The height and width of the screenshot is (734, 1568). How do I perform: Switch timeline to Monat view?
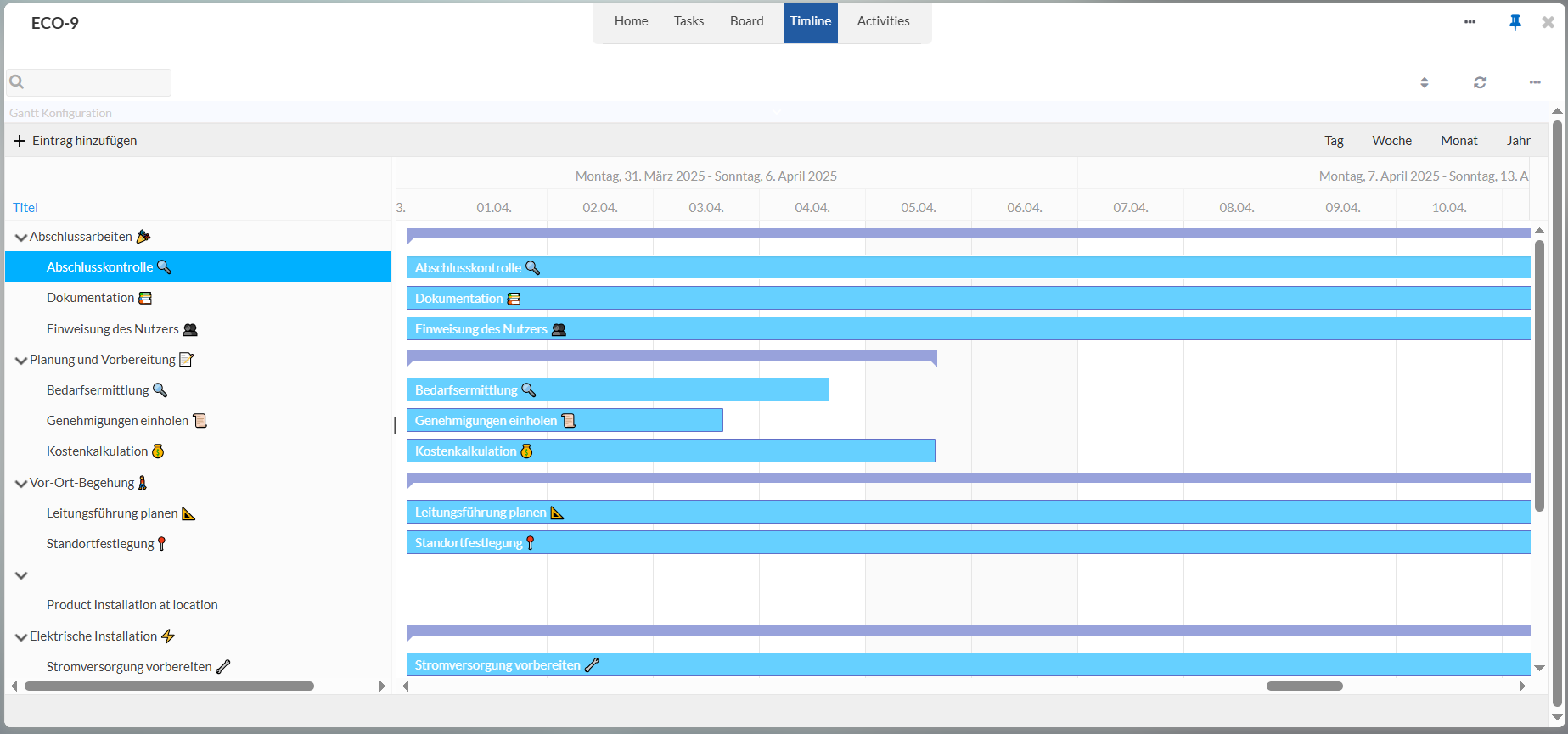(1458, 141)
